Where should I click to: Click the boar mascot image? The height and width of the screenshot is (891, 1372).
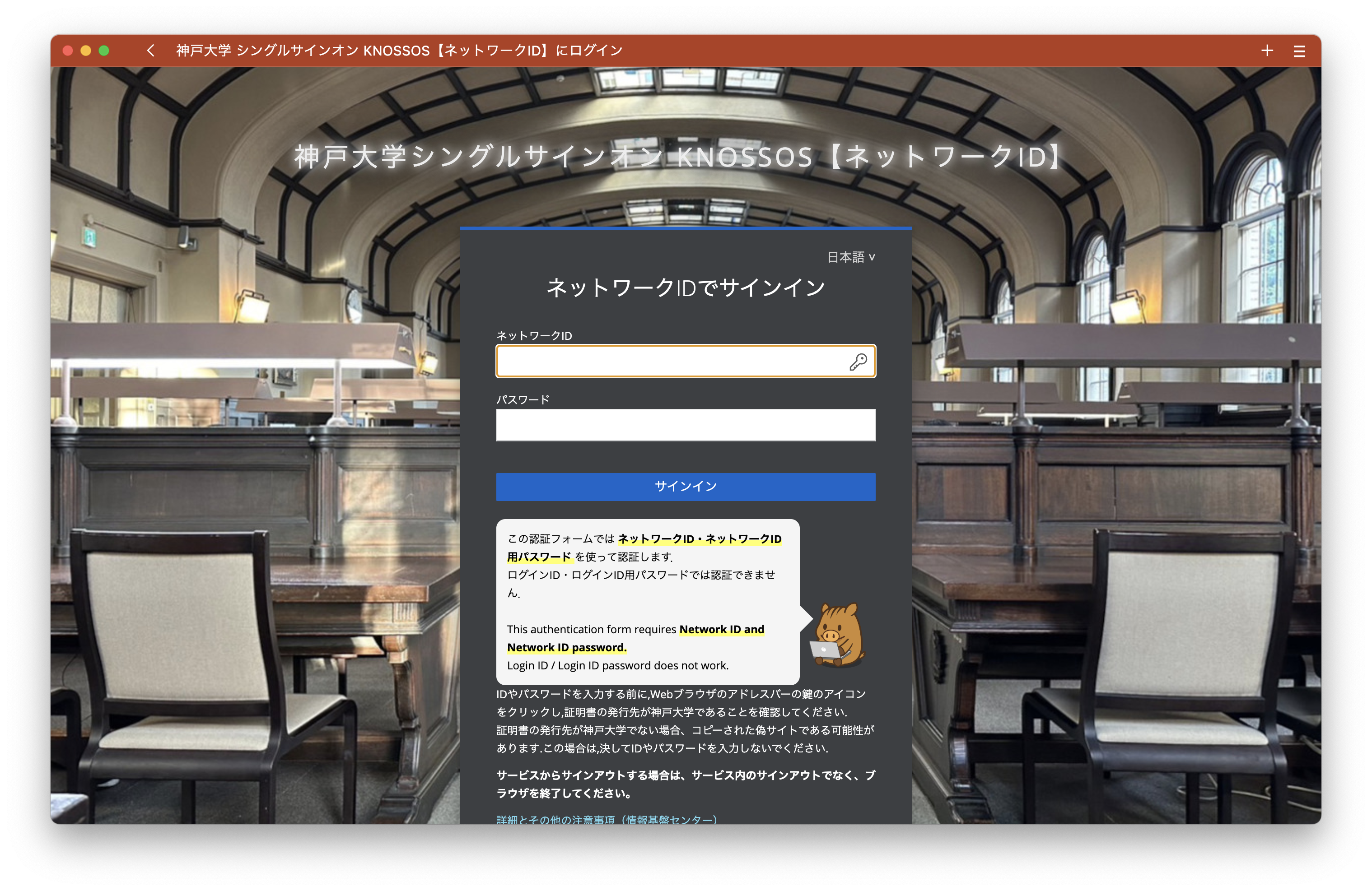[838, 636]
